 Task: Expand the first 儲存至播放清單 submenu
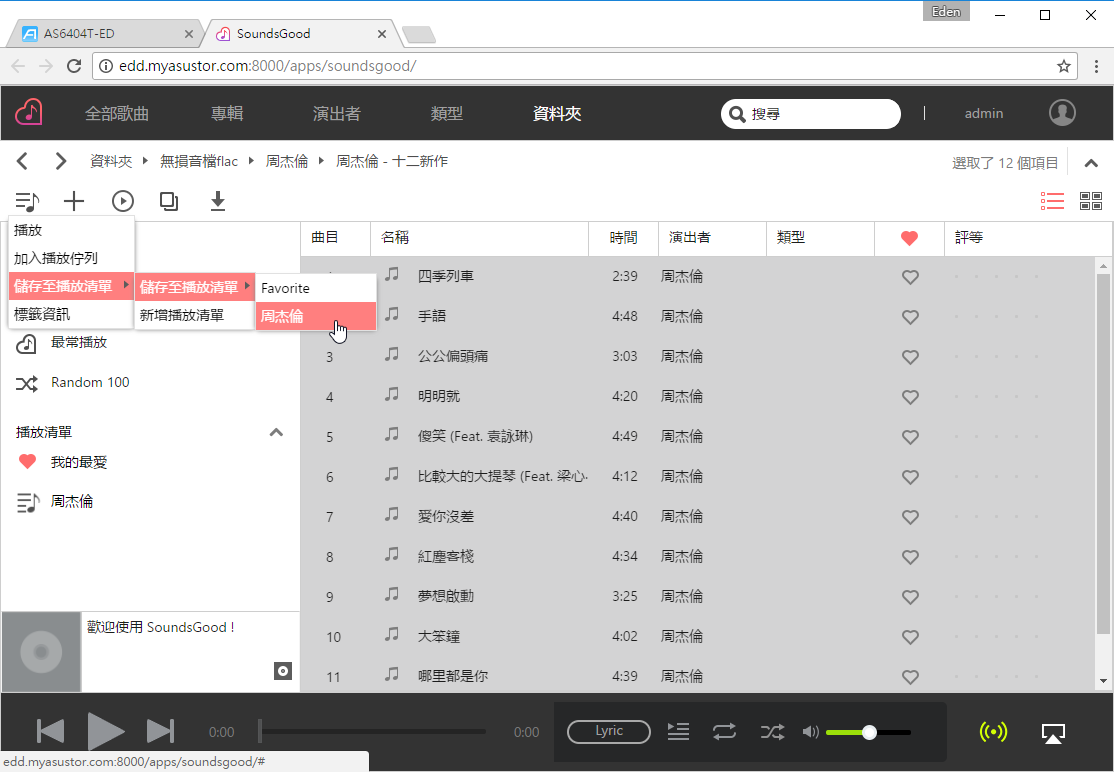tap(71, 286)
